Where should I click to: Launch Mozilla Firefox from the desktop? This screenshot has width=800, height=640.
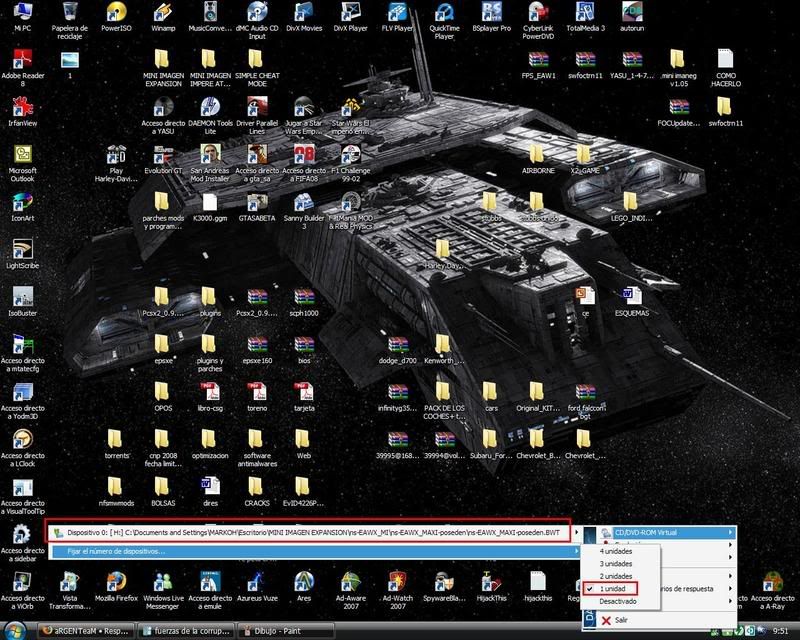point(116,586)
